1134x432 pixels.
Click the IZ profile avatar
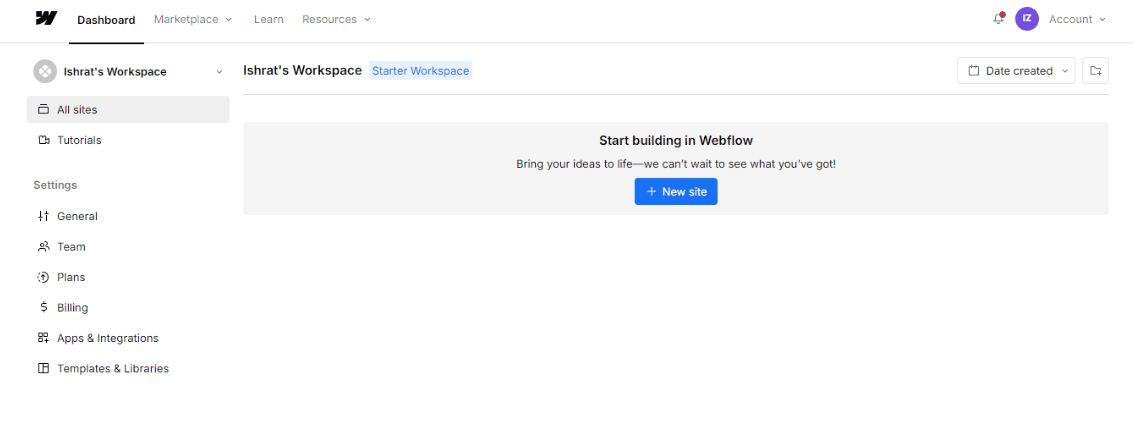1027,19
